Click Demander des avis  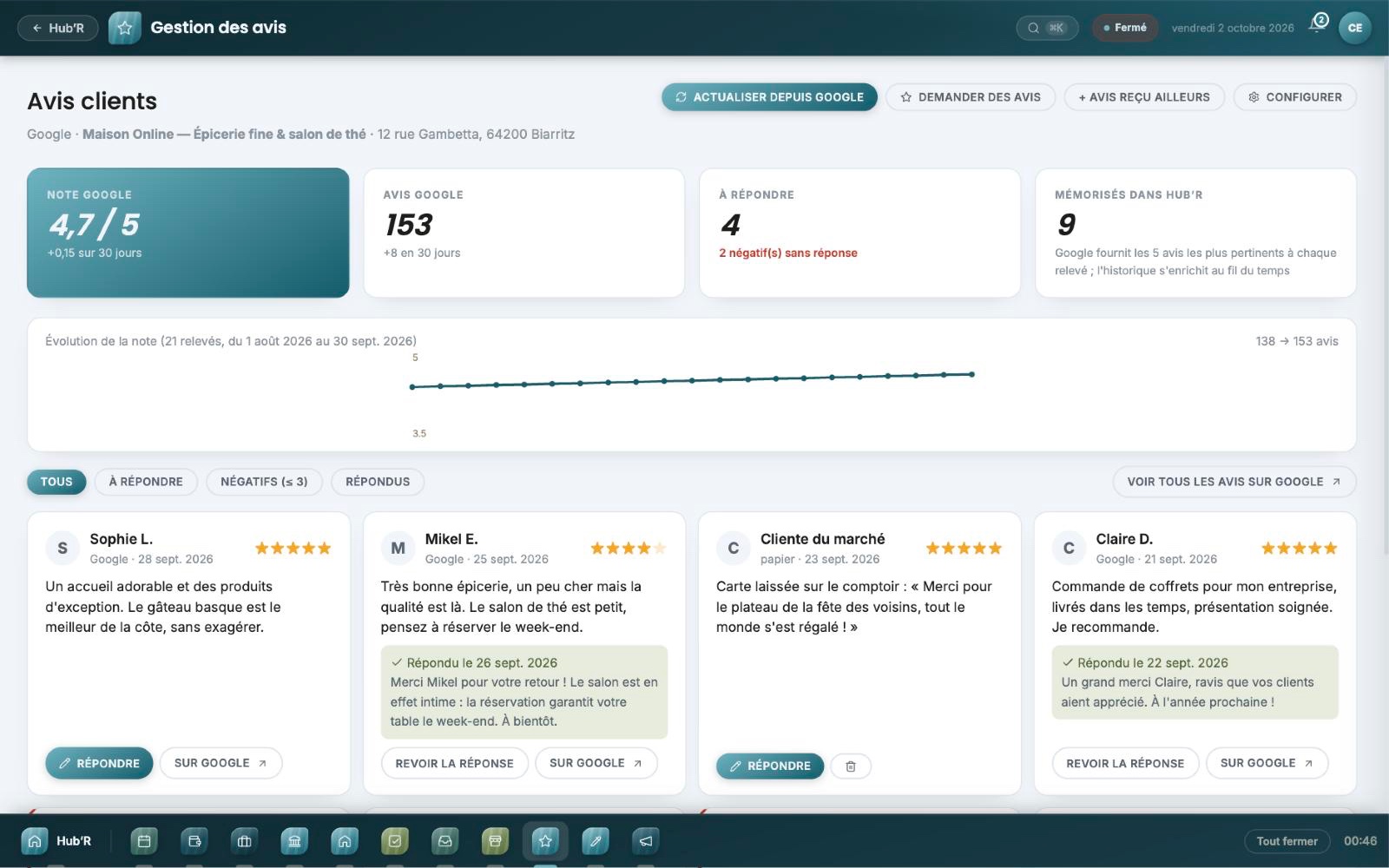971,97
